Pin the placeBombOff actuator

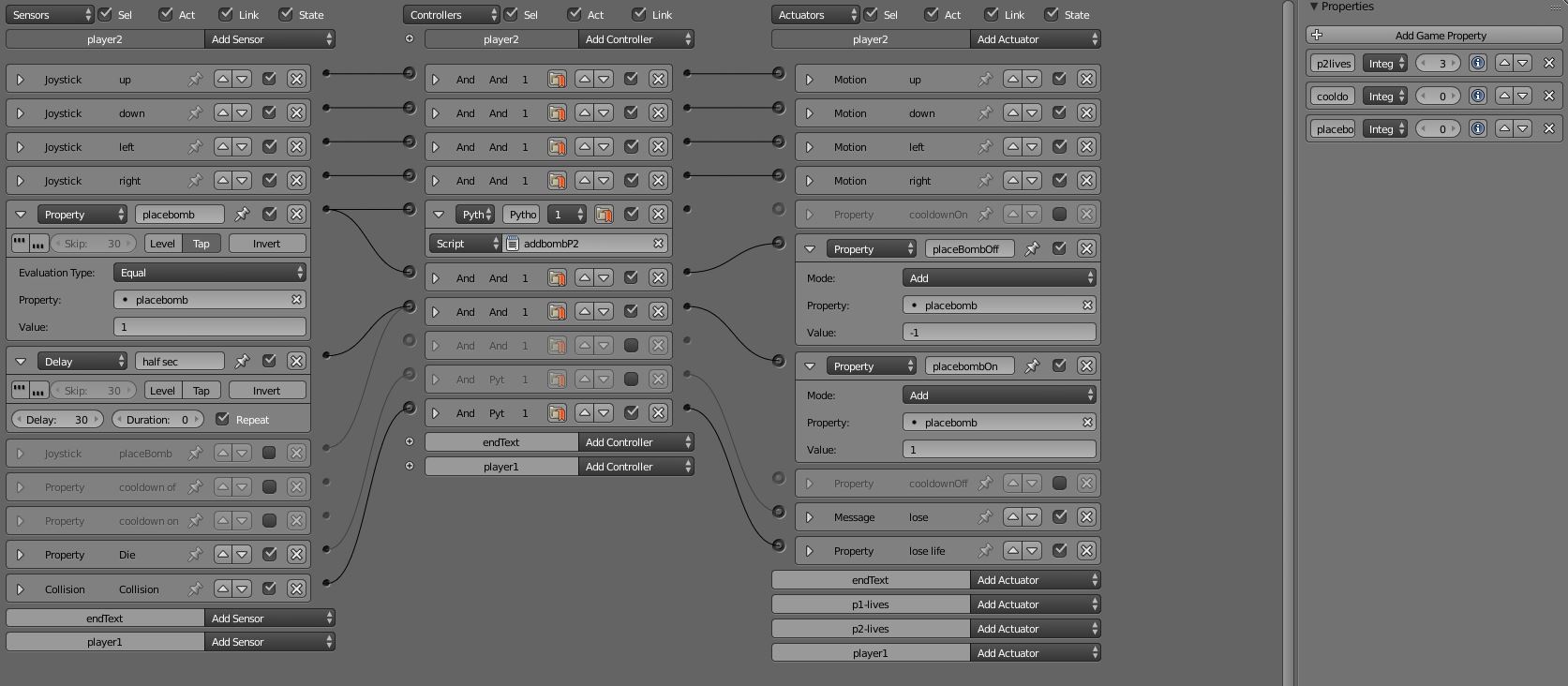pyautogui.click(x=1032, y=249)
